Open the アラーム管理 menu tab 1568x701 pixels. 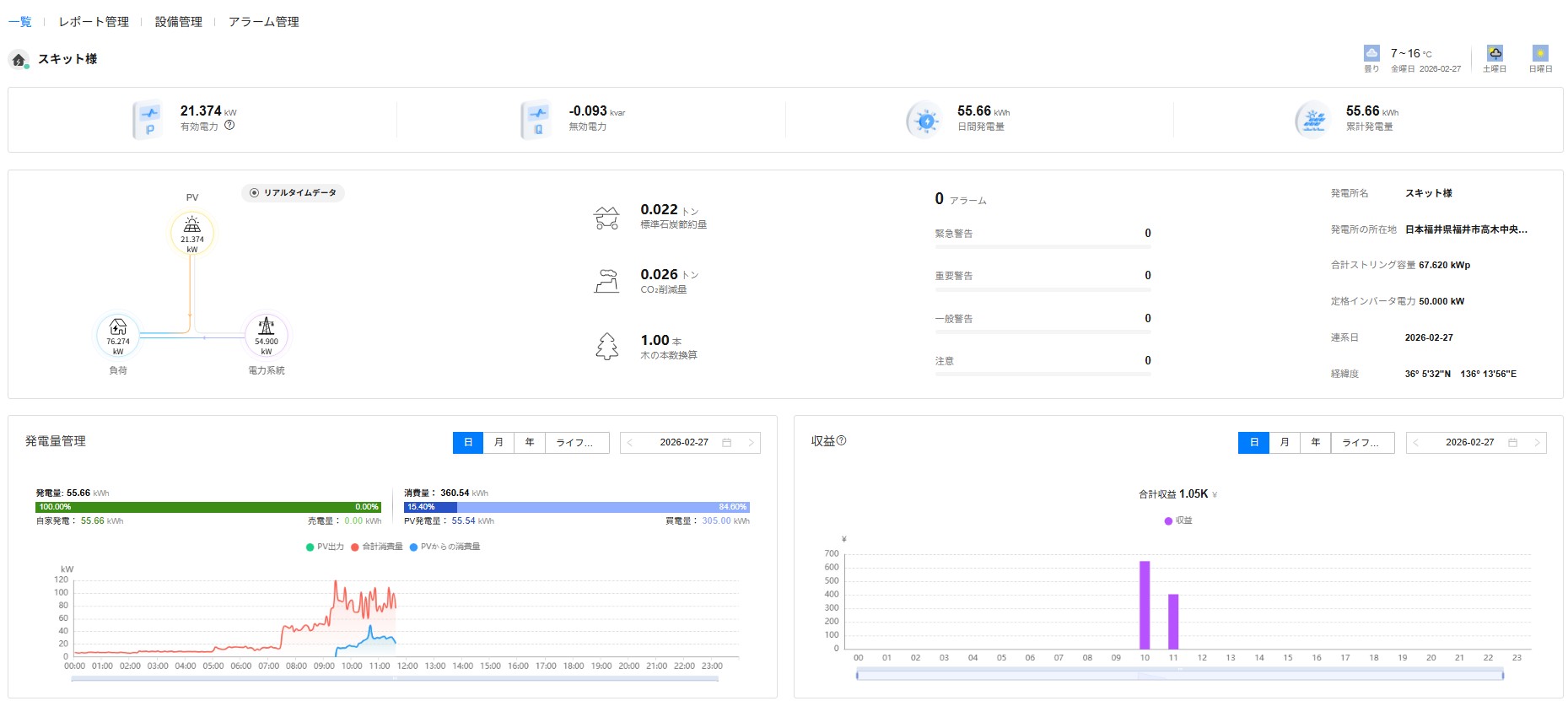coord(263,22)
